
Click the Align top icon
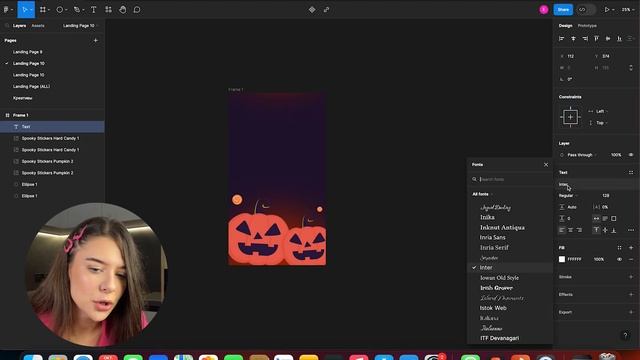click(x=596, y=38)
